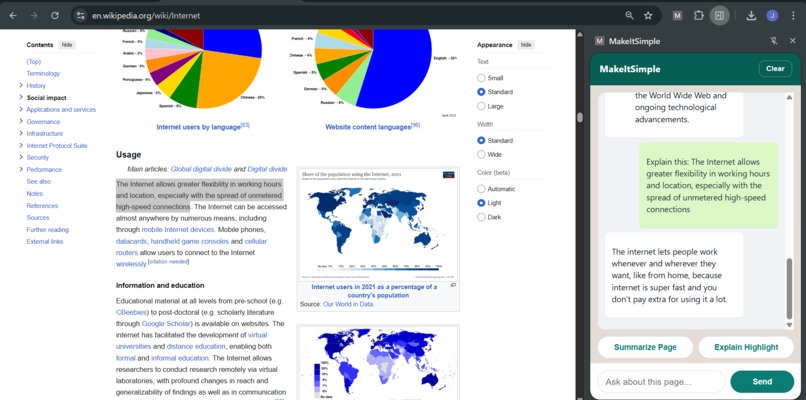Go to Sources in Contents

coord(38,217)
